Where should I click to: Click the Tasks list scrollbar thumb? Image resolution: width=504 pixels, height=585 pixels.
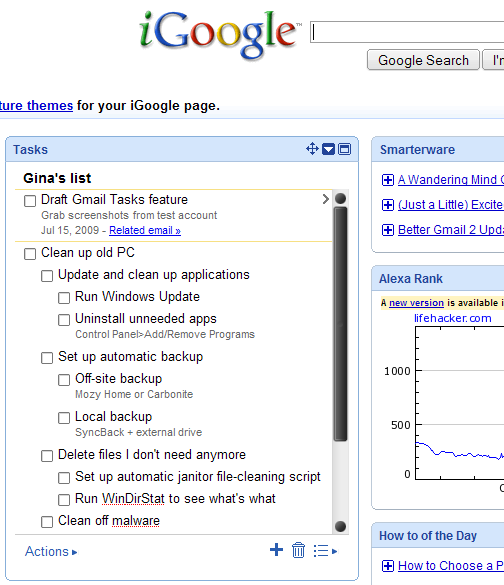[x=341, y=324]
